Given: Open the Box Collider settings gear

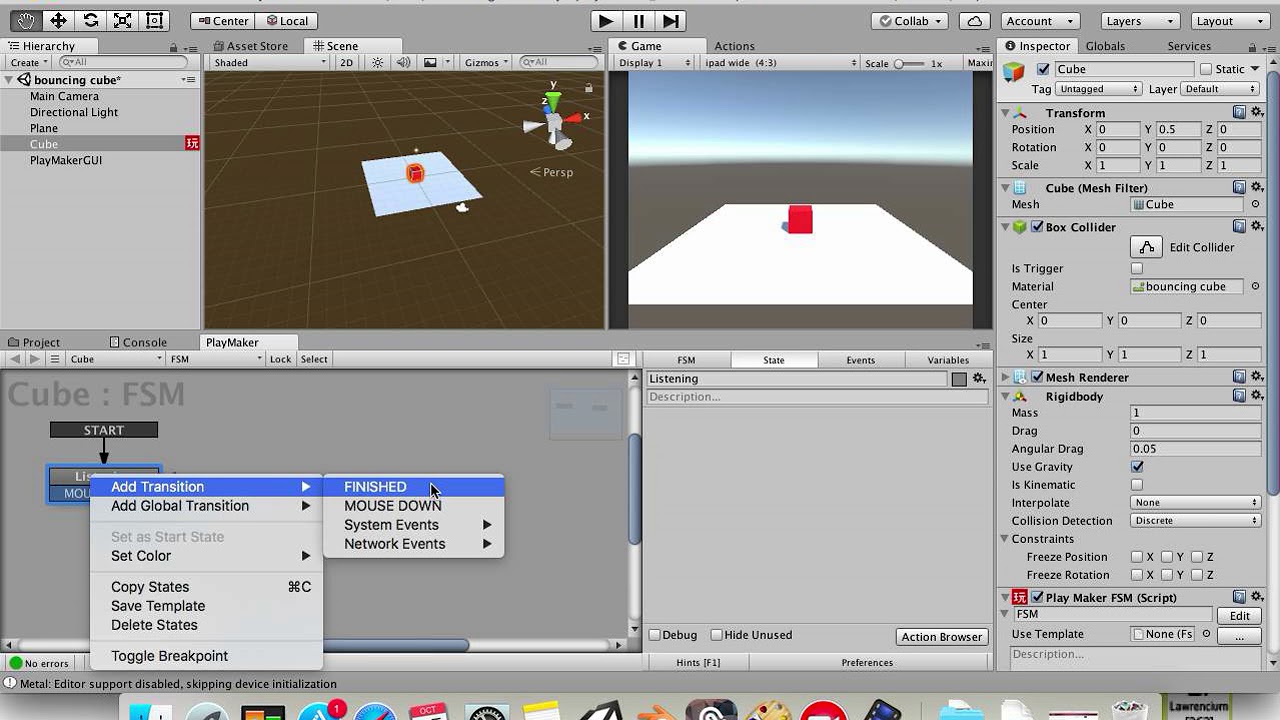Looking at the screenshot, I should (x=1257, y=226).
